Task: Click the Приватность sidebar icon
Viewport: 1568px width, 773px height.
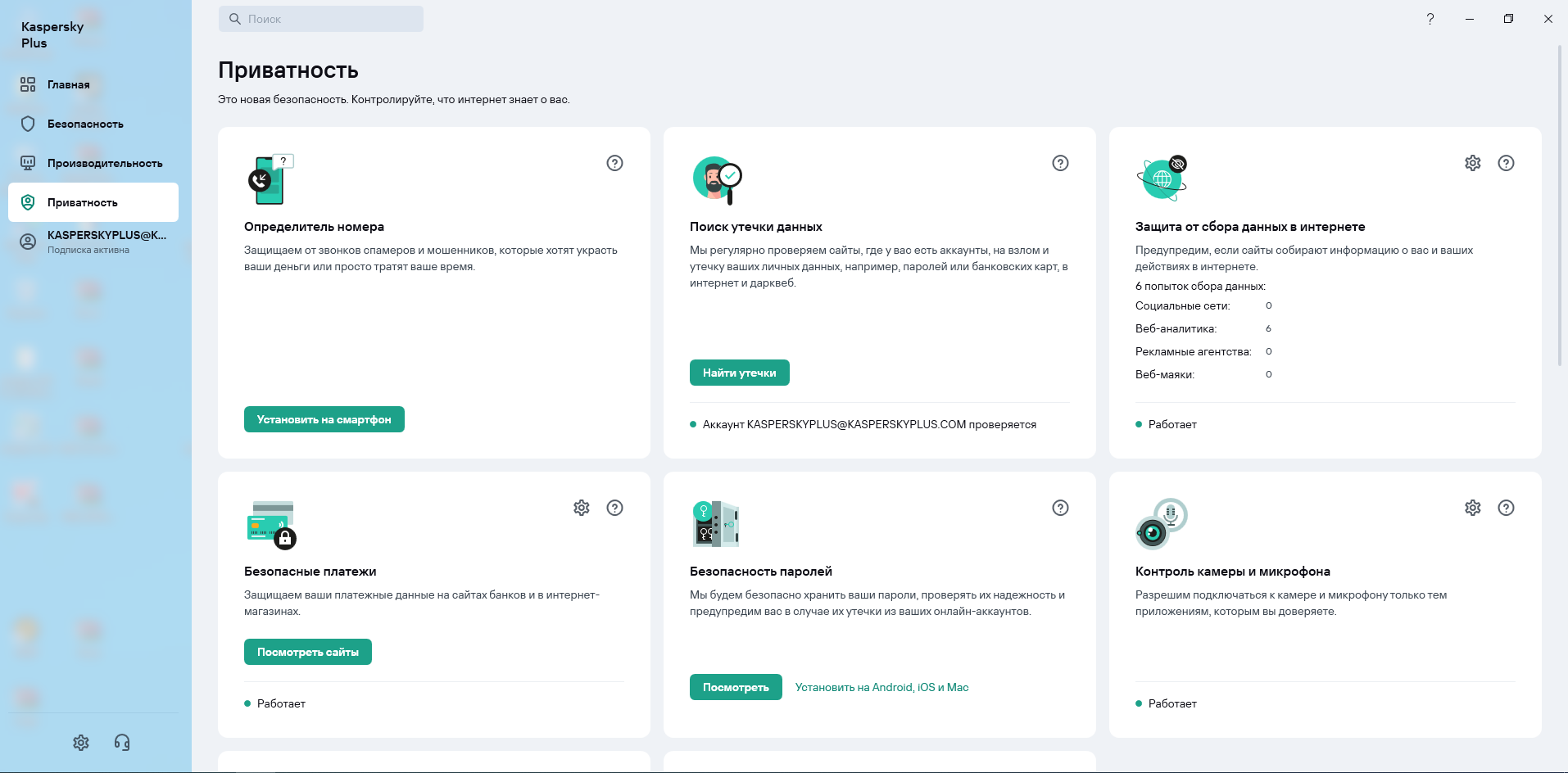Action: point(28,202)
